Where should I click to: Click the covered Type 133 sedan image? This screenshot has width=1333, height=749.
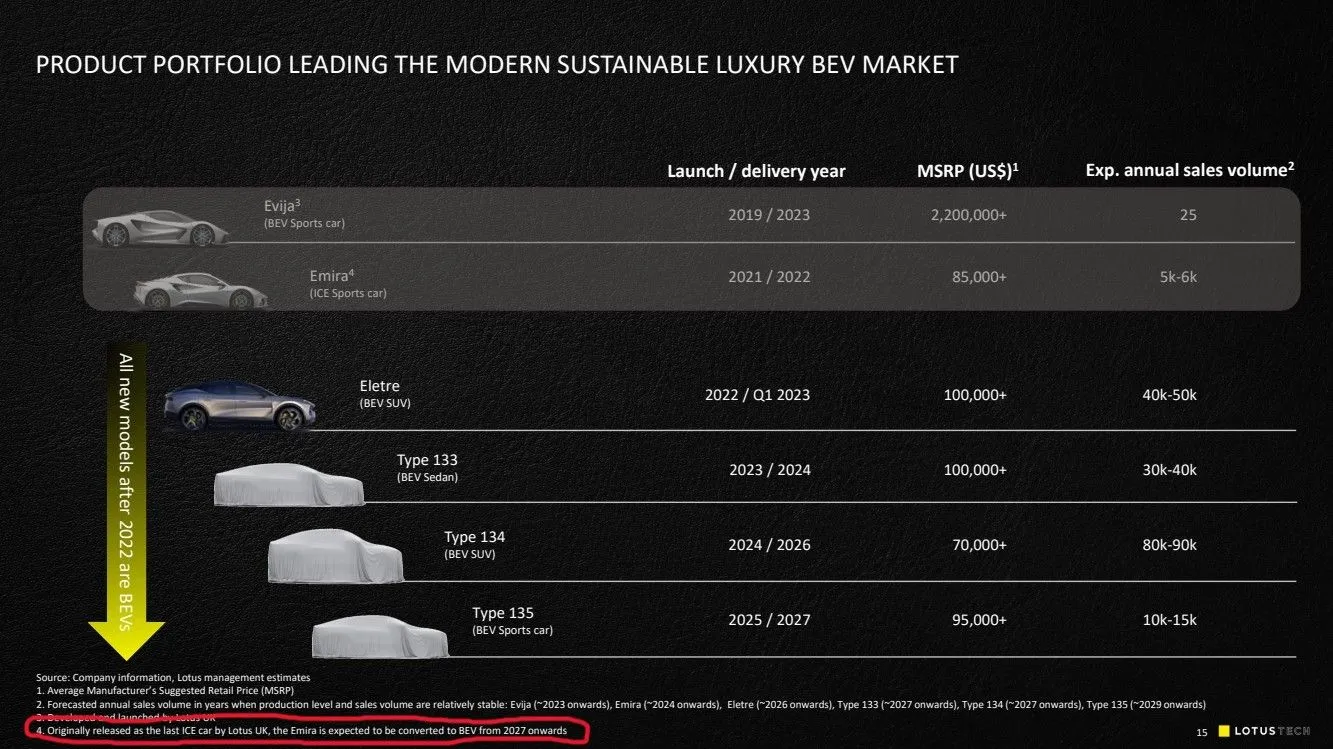pyautogui.click(x=289, y=483)
